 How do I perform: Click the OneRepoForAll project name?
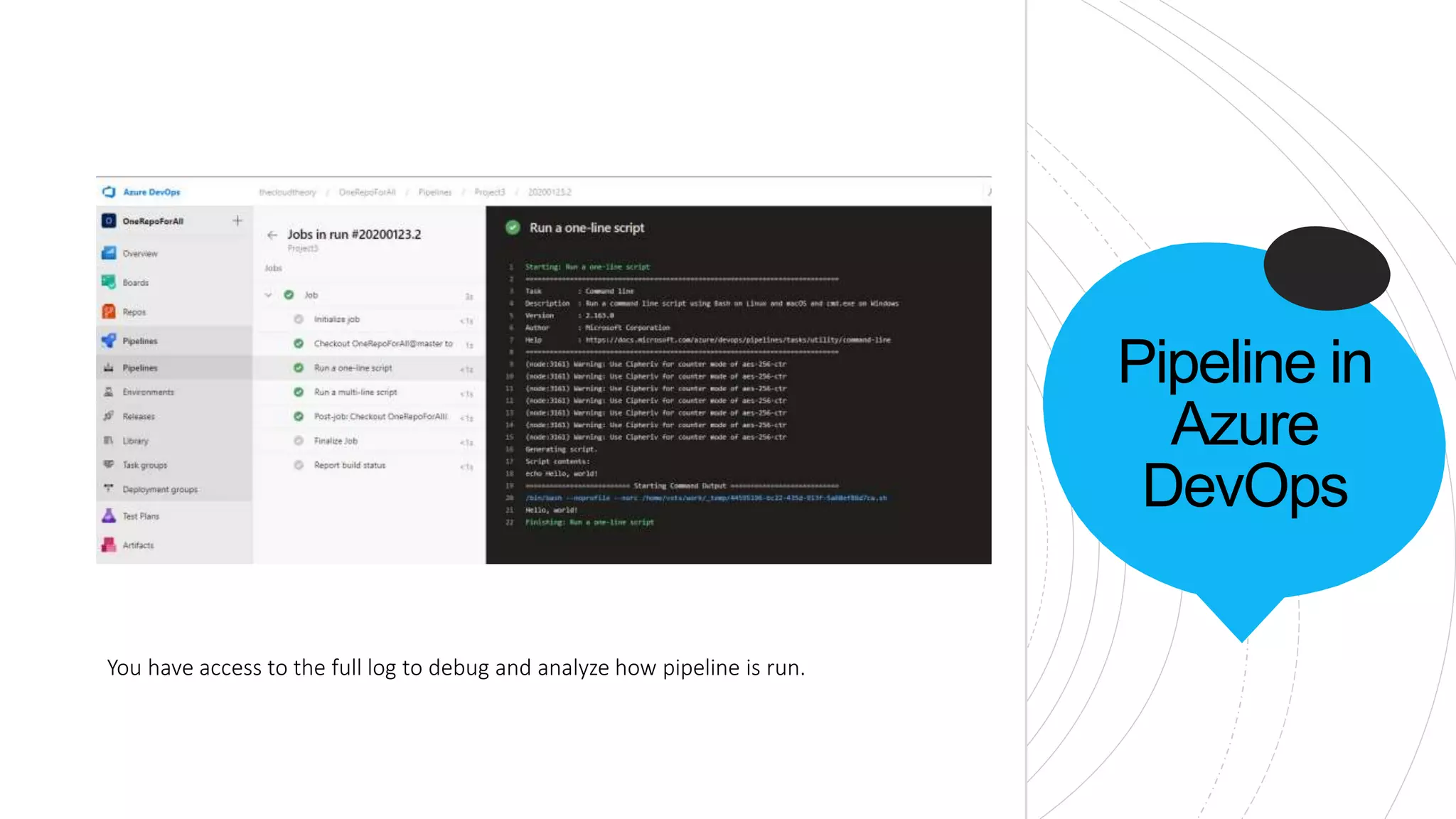(153, 221)
